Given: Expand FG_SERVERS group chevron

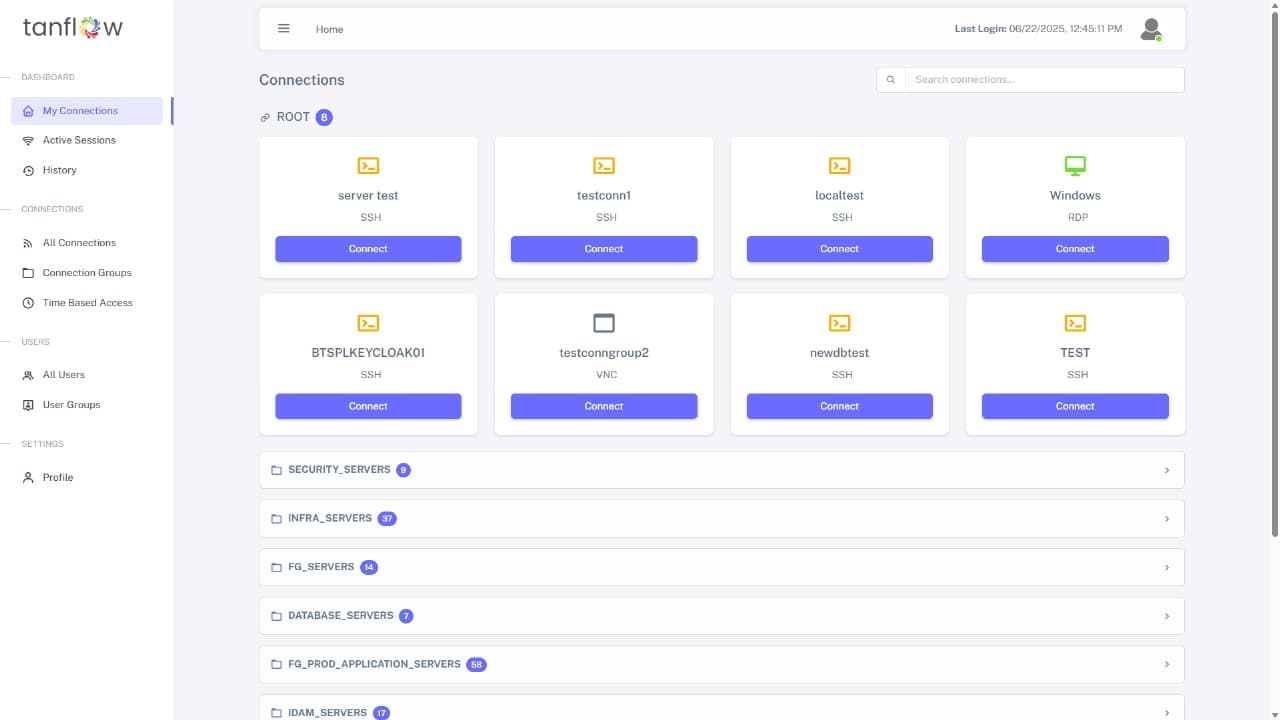Looking at the screenshot, I should (1167, 567).
